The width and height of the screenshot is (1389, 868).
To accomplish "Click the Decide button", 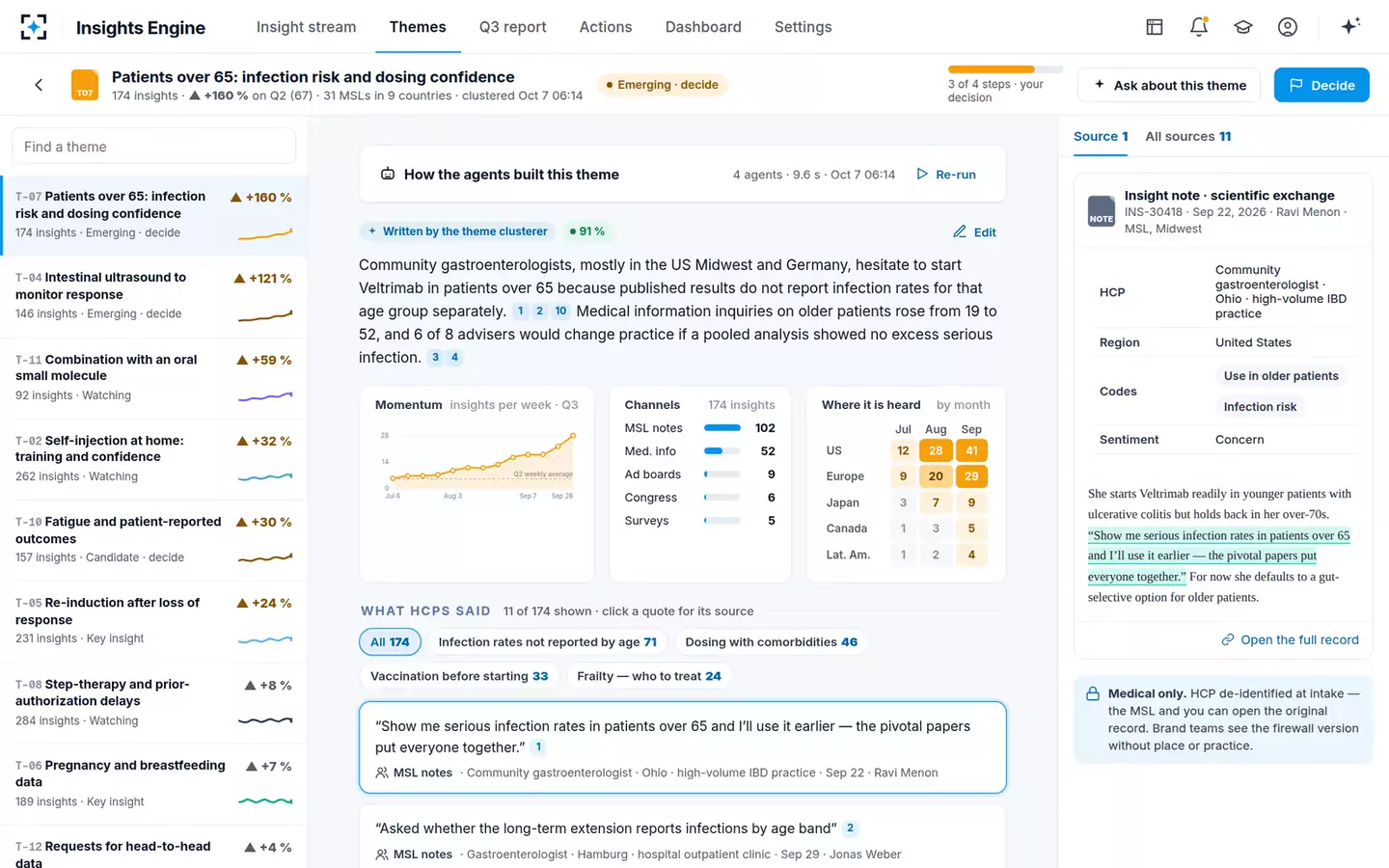I will click(1321, 85).
